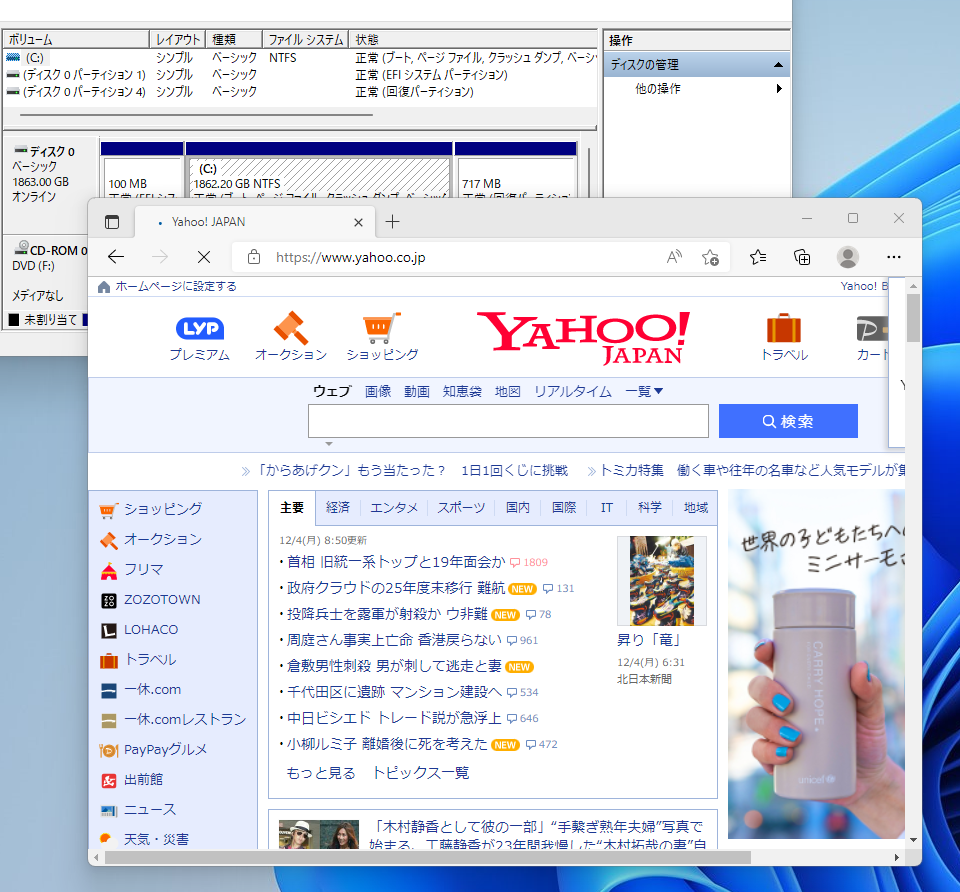This screenshot has height=892, width=960.
Task: Collapse ディスクの管理 in Disk Management actions pane
Action: tap(778, 65)
